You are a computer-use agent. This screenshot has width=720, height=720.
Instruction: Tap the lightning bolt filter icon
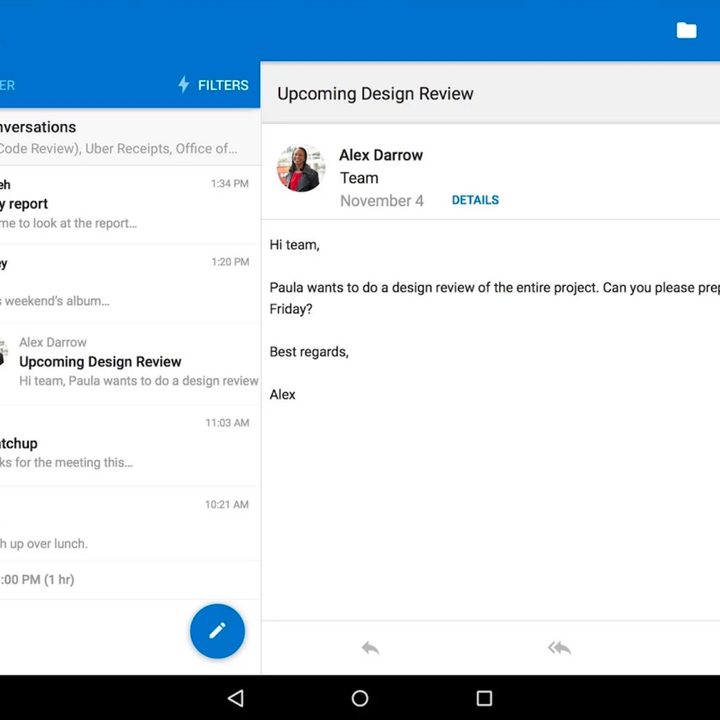[183, 84]
